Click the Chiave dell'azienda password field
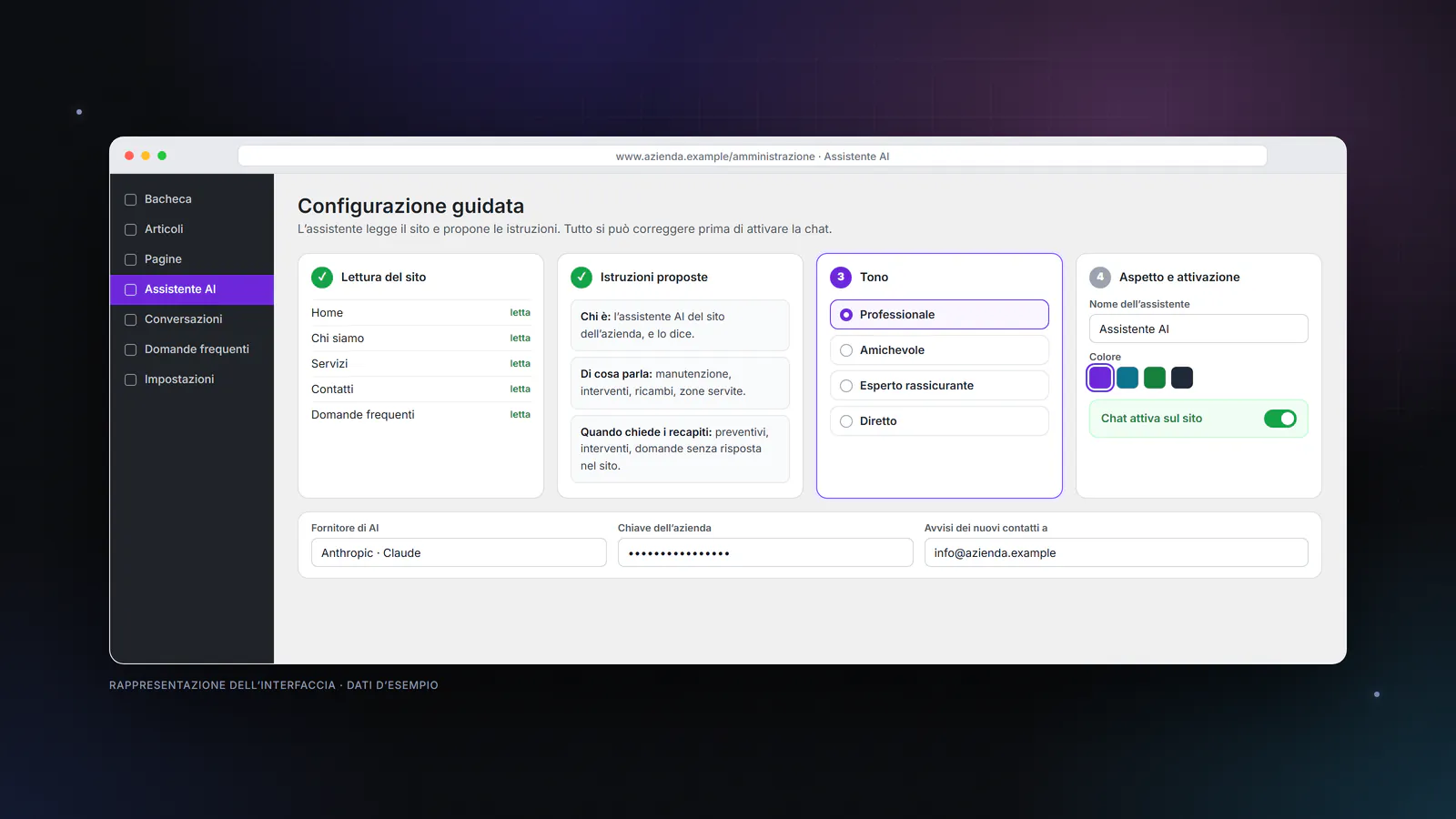 [x=765, y=552]
